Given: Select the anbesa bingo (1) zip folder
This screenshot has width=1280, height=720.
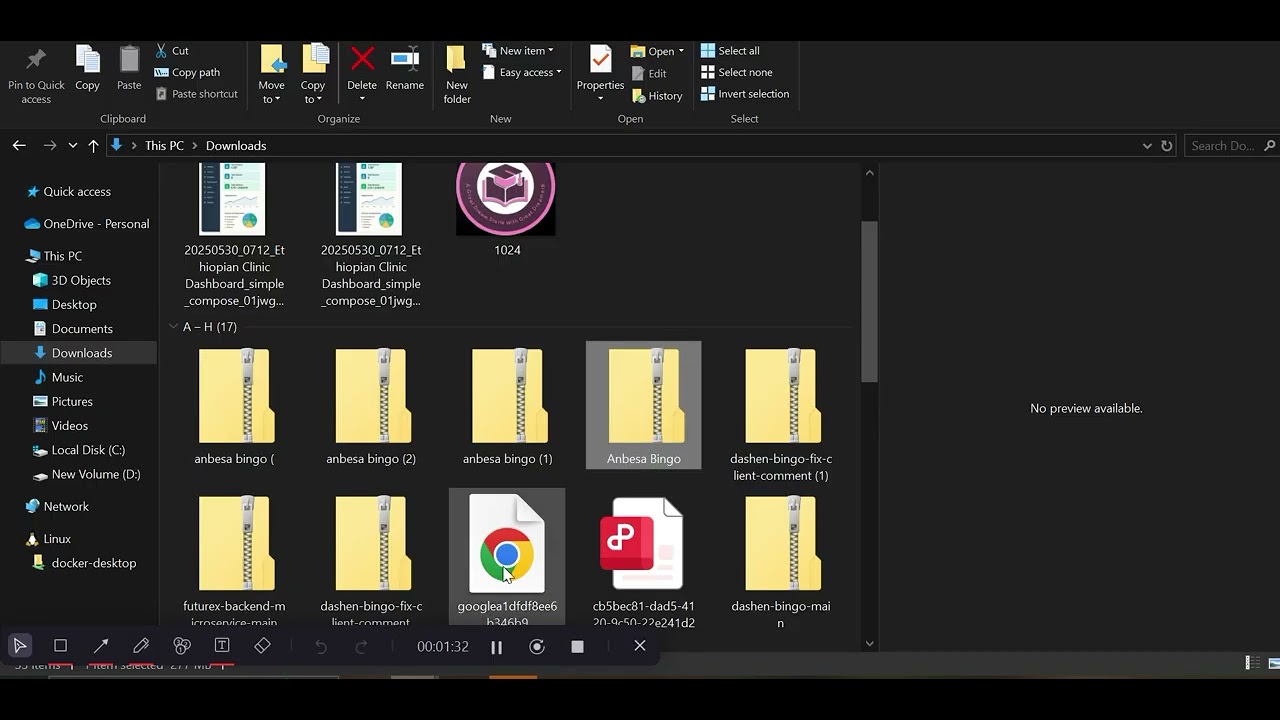Looking at the screenshot, I should click(507, 405).
